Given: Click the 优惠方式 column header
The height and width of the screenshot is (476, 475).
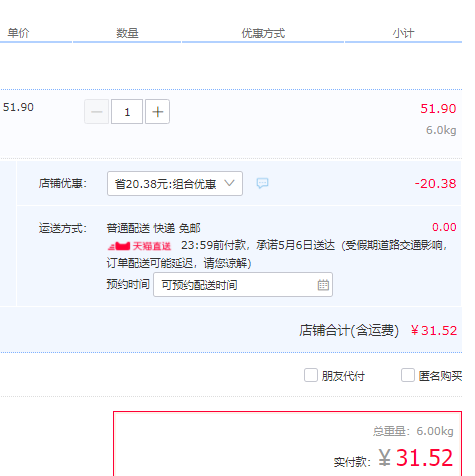Looking at the screenshot, I should point(263,33).
